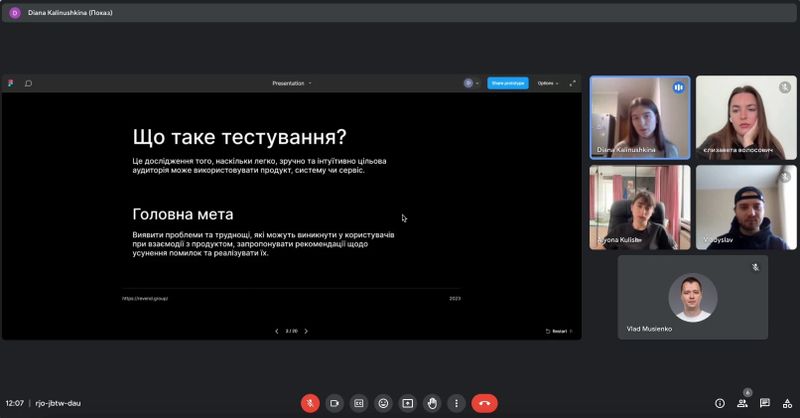Screen dimensions: 800x418
Task: Click the Головна мета heading
Action: [x=183, y=214]
